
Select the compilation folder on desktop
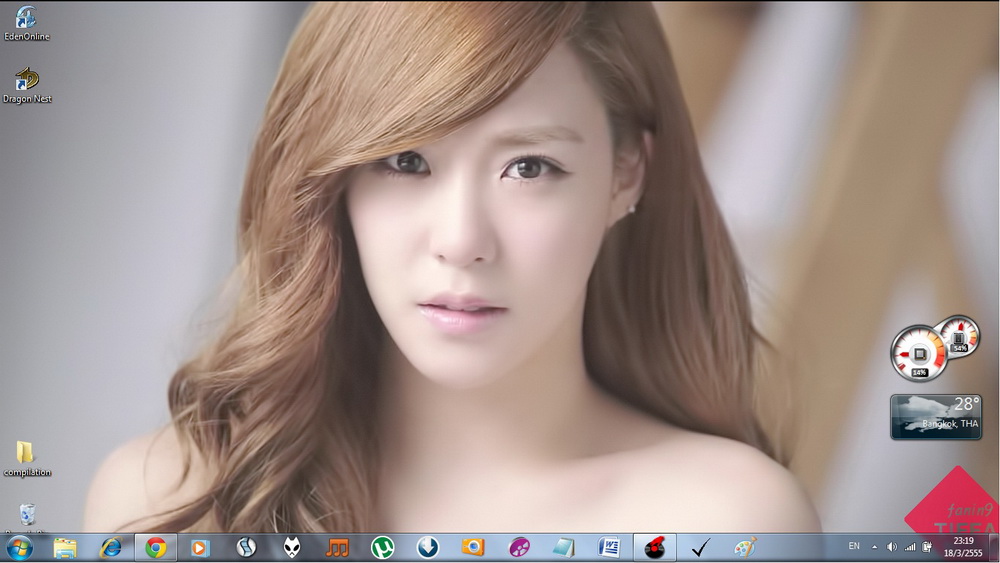(26, 458)
